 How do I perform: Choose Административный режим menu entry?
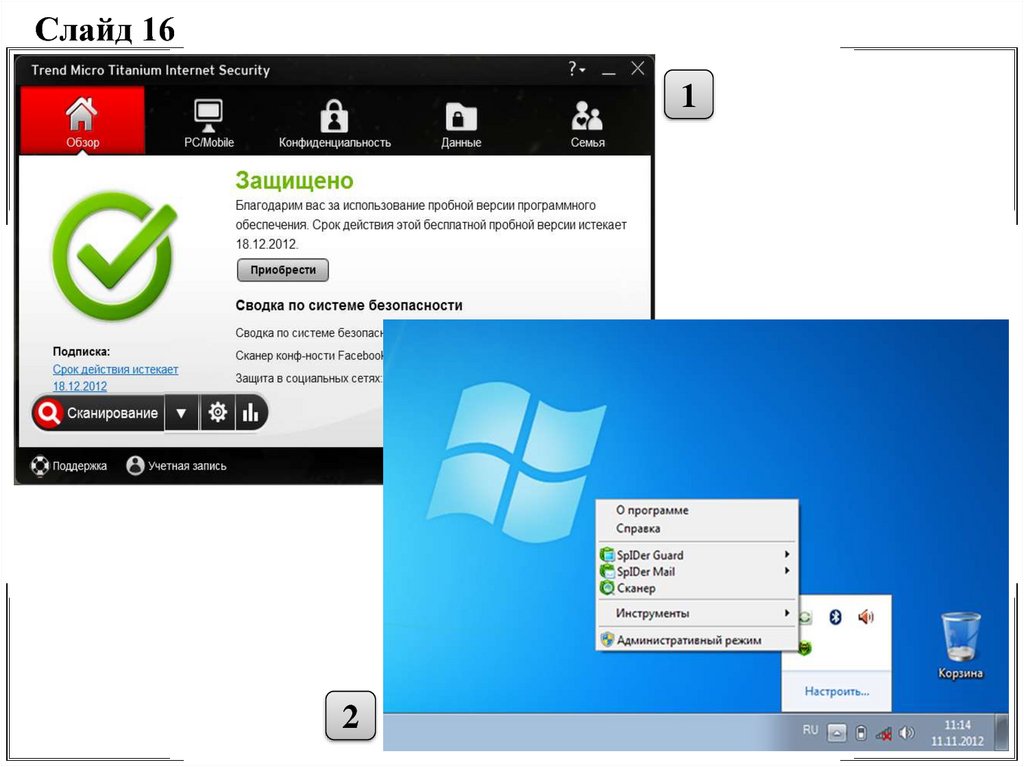(688, 640)
